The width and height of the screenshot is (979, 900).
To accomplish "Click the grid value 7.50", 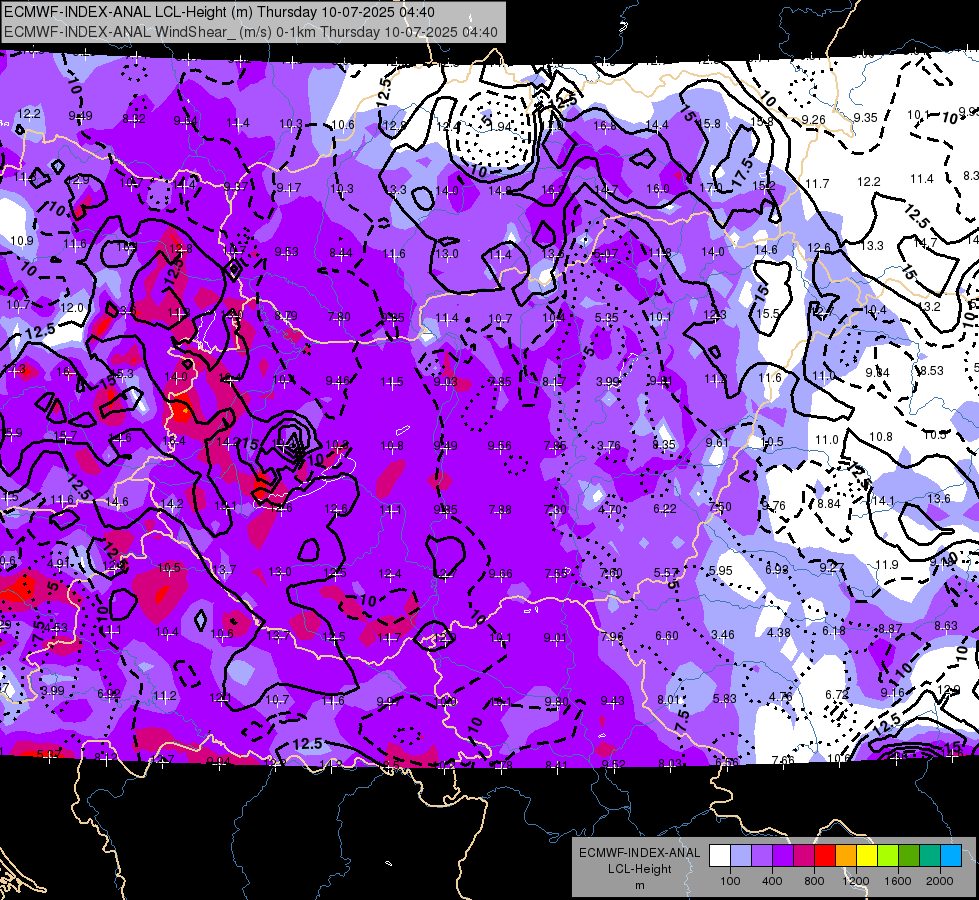I will tap(719, 507).
